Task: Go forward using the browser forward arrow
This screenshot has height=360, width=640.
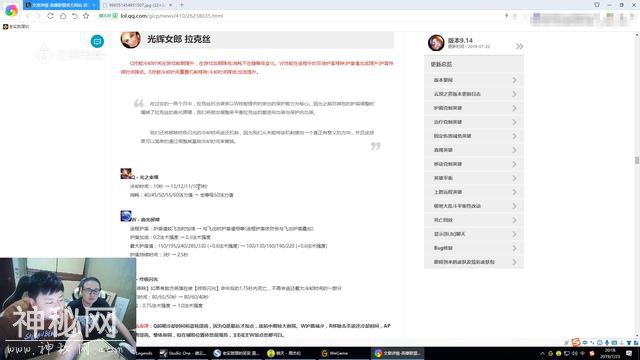Action: click(38, 16)
